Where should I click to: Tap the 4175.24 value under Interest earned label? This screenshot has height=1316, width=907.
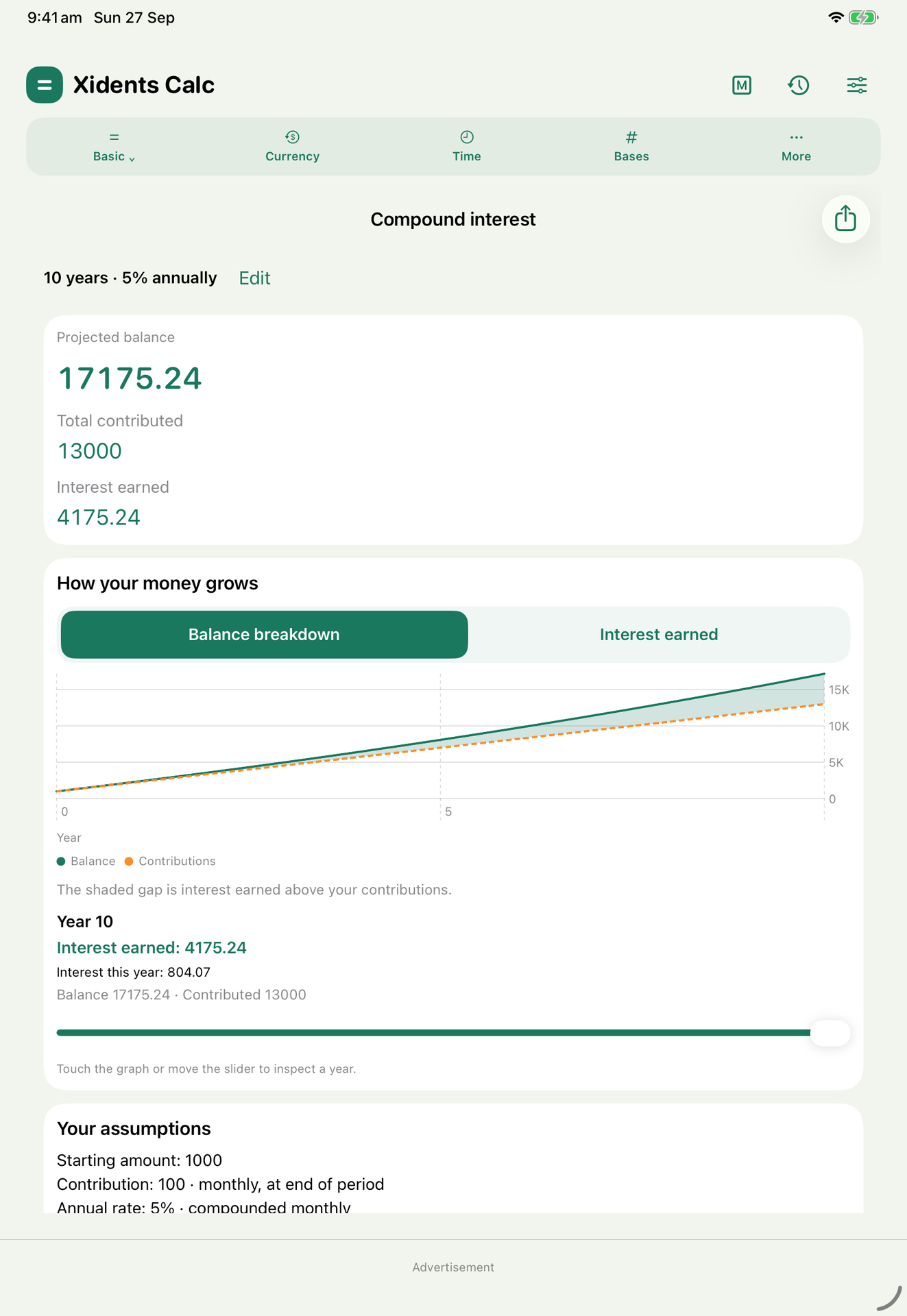pos(99,517)
